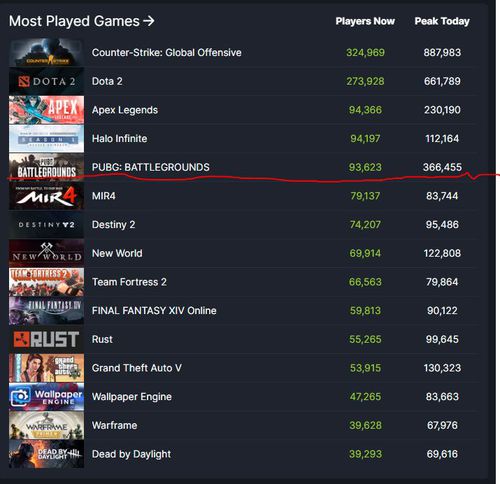Open the PUBG Battlegrounds thumbnail
The image size is (500, 484).
[46, 167]
